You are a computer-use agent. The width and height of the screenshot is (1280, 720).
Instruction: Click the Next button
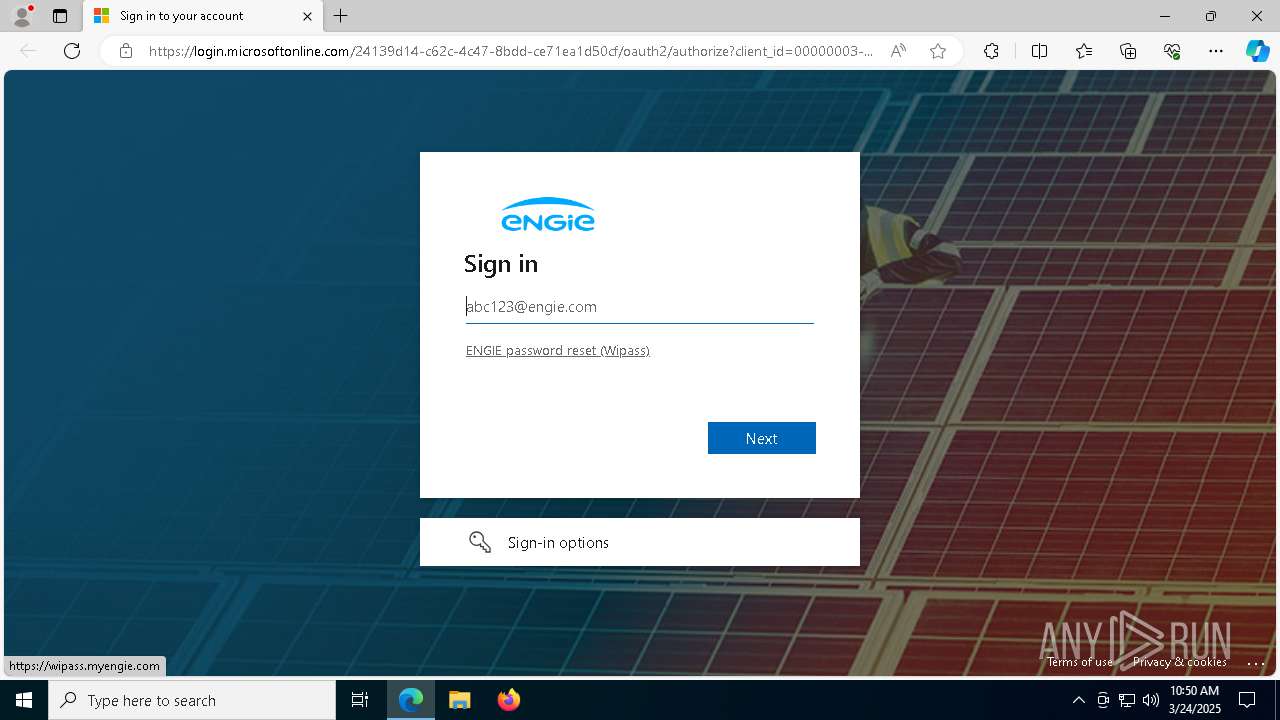click(762, 438)
